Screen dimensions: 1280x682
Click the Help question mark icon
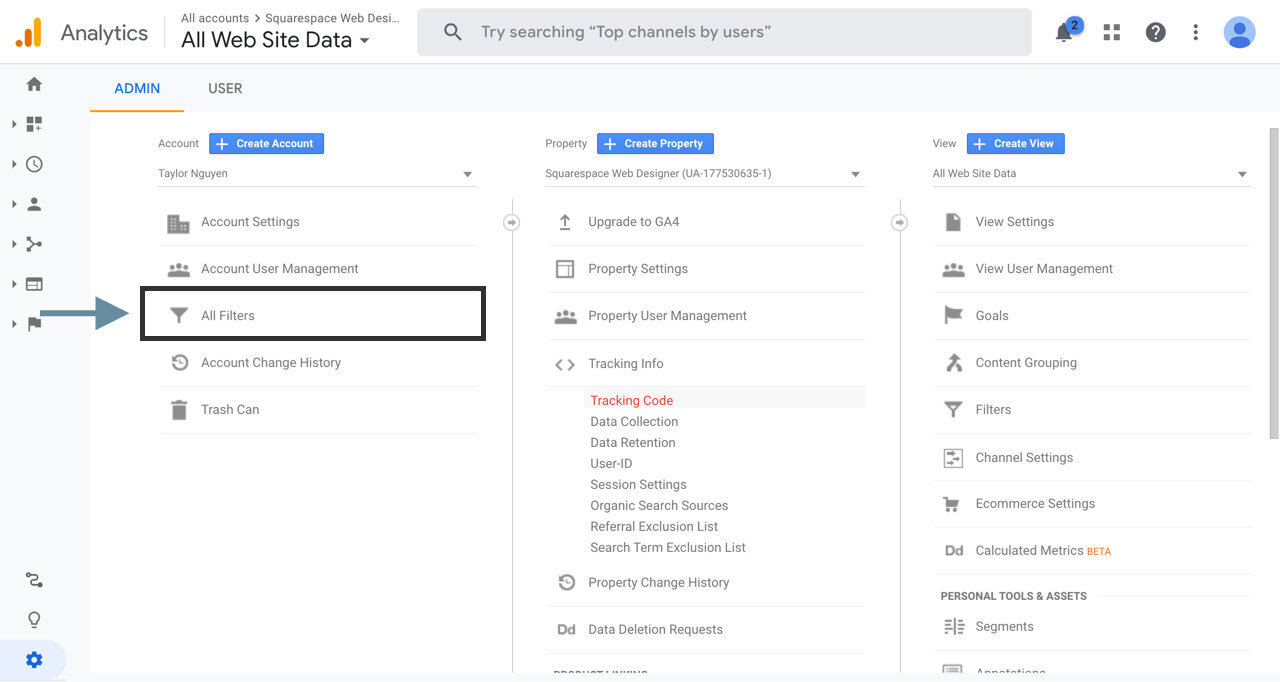pyautogui.click(x=1155, y=32)
